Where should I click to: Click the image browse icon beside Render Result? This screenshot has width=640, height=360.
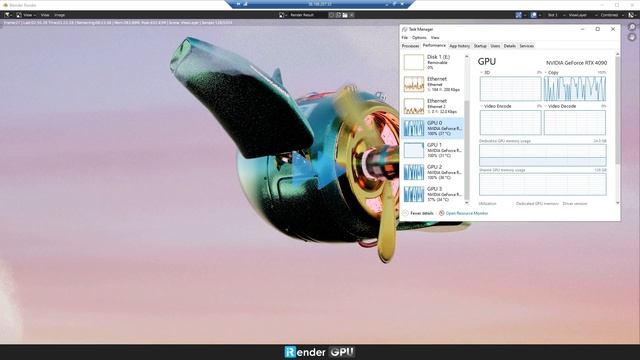click(x=282, y=15)
